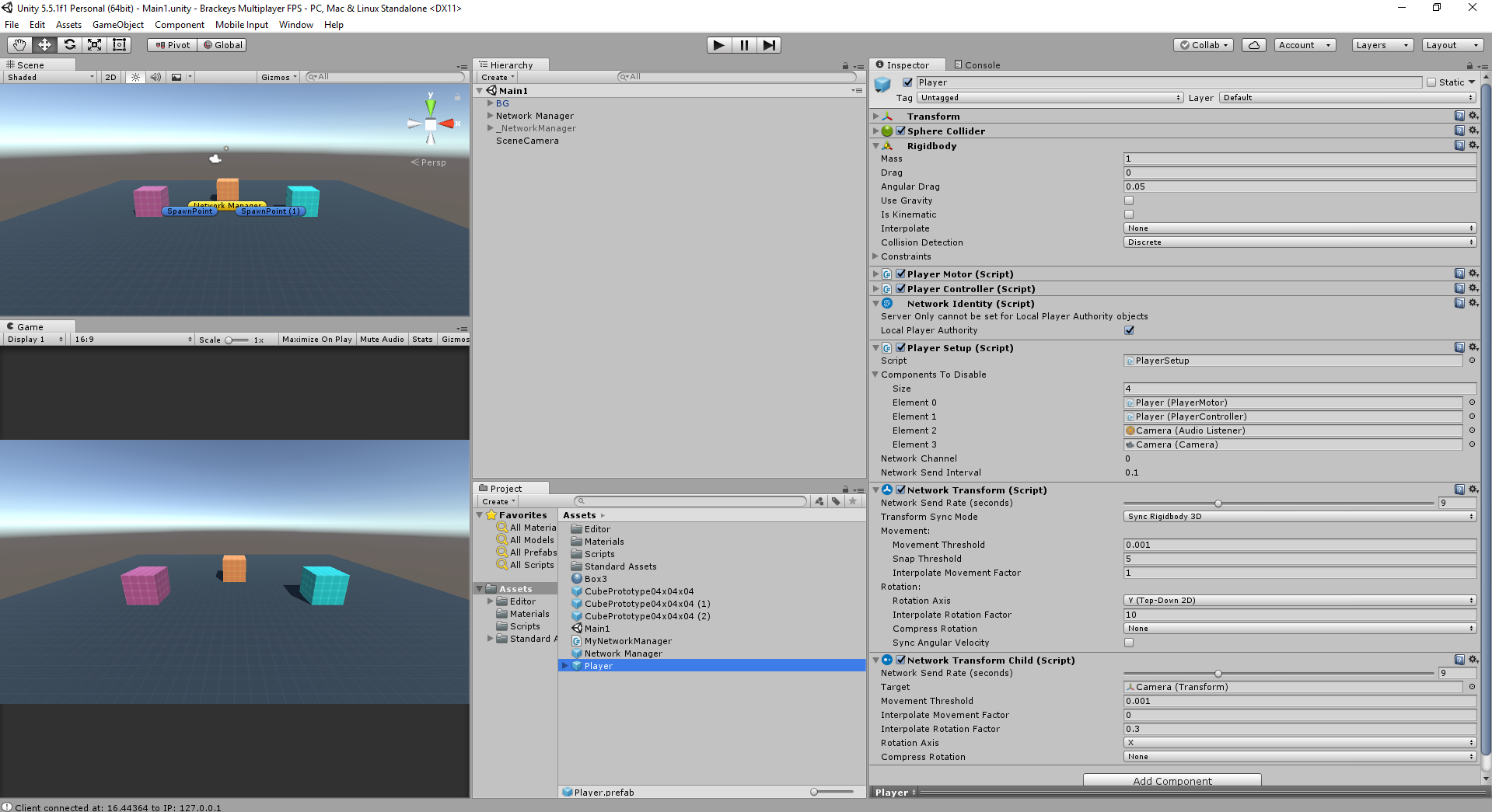This screenshot has width=1492, height=812.
Task: Open Unity cloud services icon
Action: pyautogui.click(x=1254, y=45)
